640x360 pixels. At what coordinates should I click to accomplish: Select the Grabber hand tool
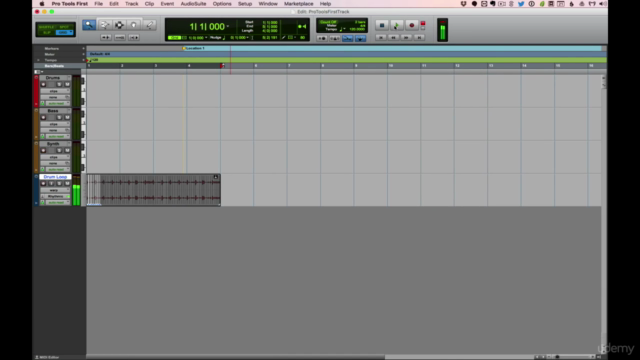(134, 25)
